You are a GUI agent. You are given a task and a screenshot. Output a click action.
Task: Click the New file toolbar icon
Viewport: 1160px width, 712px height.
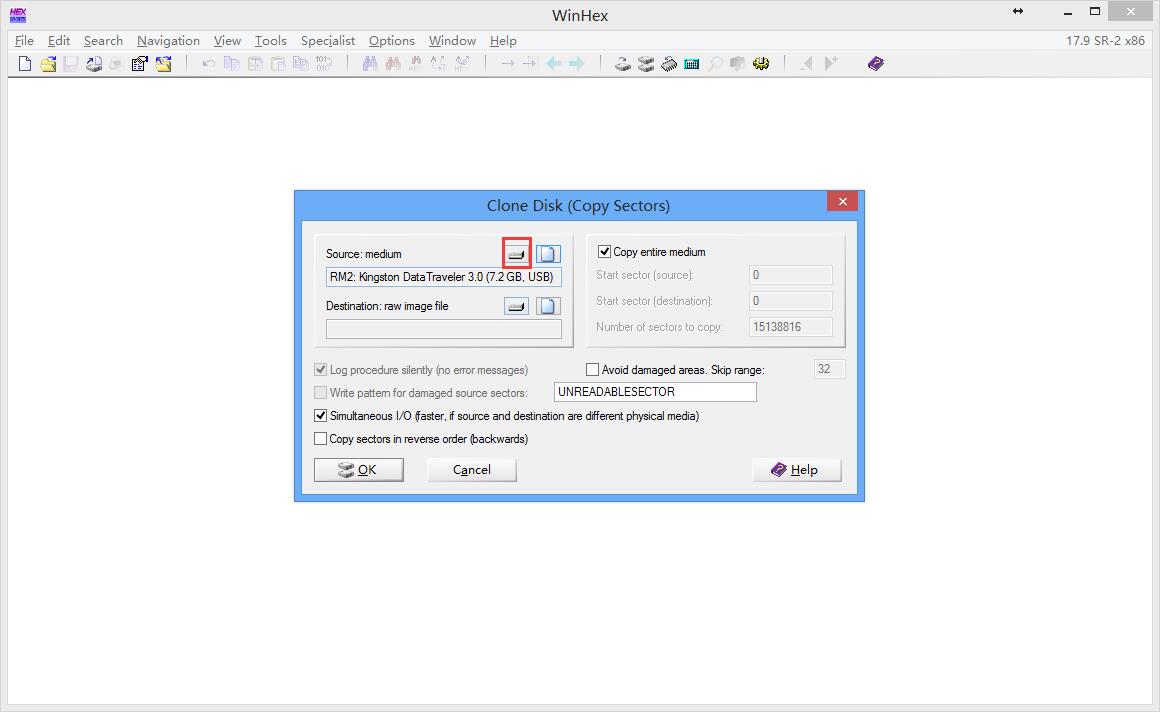pyautogui.click(x=24, y=64)
